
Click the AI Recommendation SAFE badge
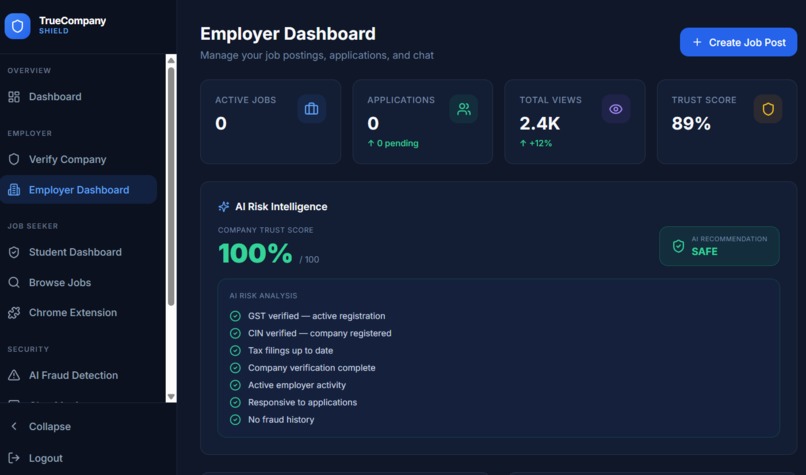click(x=719, y=246)
